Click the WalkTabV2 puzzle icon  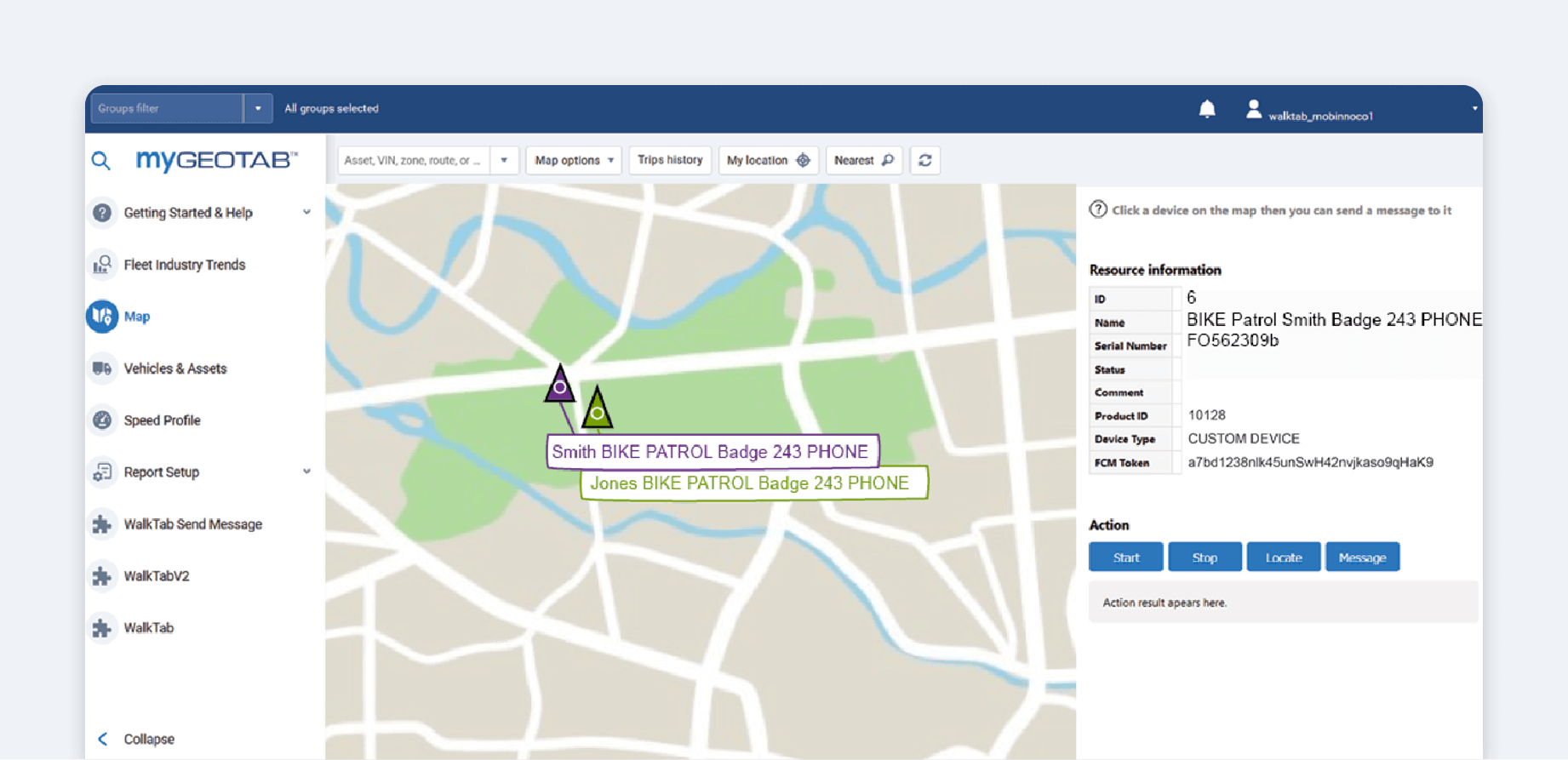pyautogui.click(x=102, y=576)
